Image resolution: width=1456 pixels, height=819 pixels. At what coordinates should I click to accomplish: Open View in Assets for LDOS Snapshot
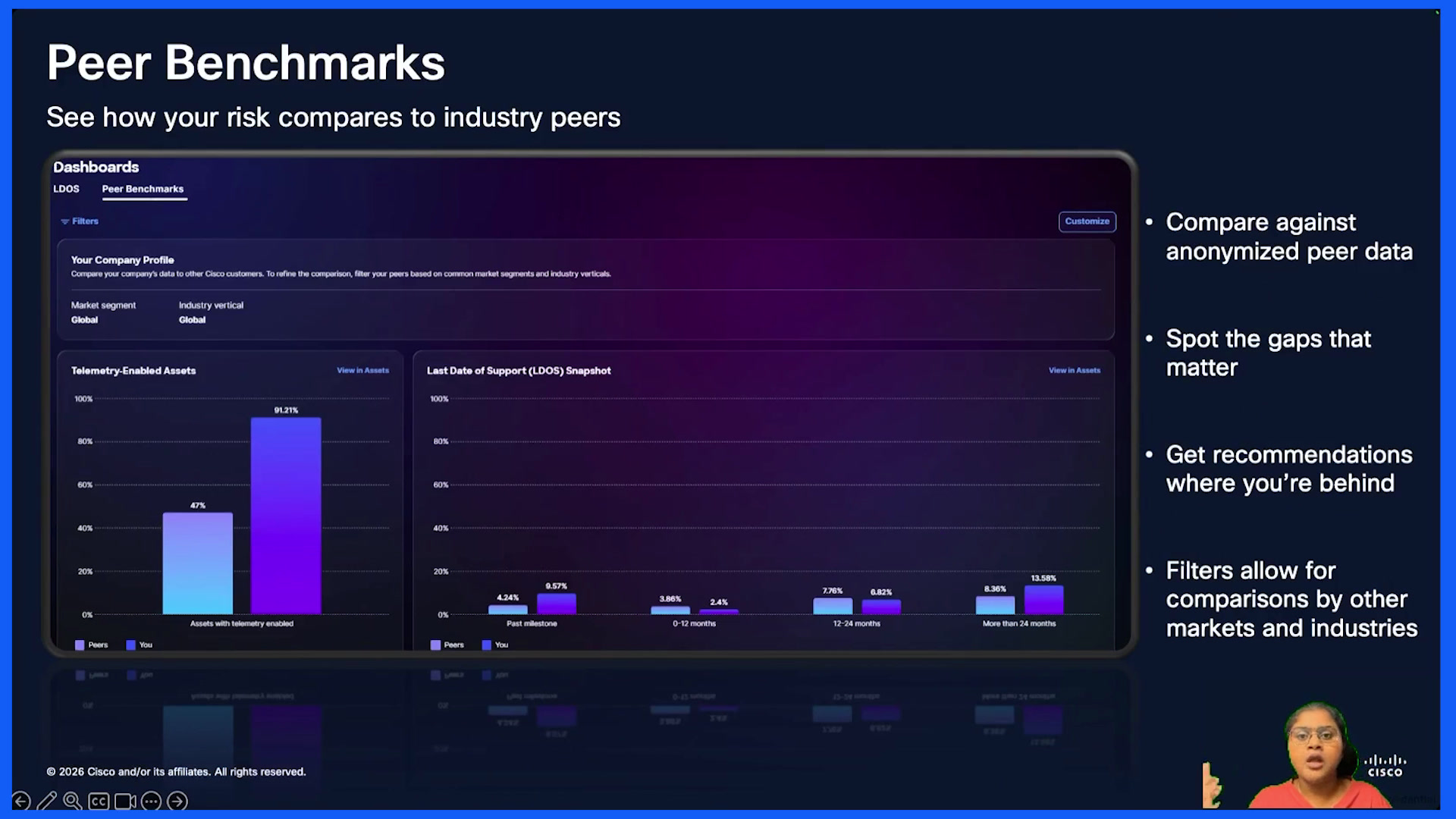(x=1074, y=371)
